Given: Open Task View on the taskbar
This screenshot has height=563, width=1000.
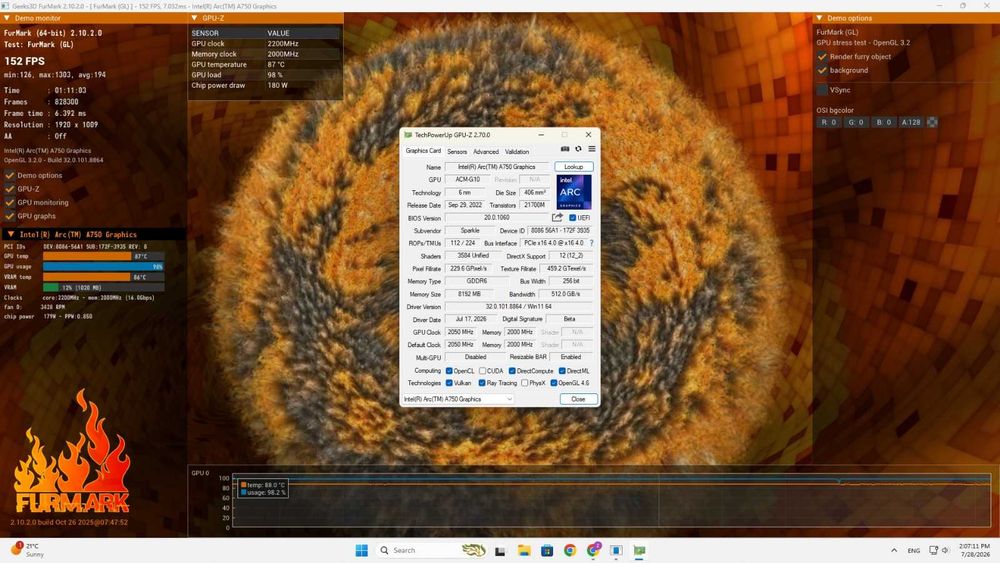Looking at the screenshot, I should click(500, 551).
